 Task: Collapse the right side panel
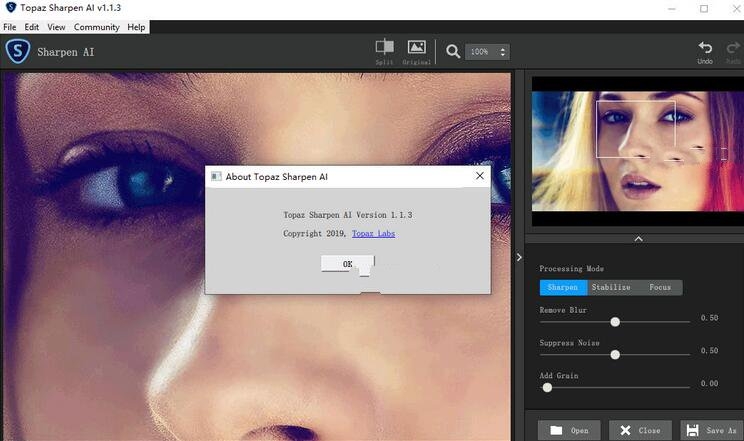(x=518, y=257)
